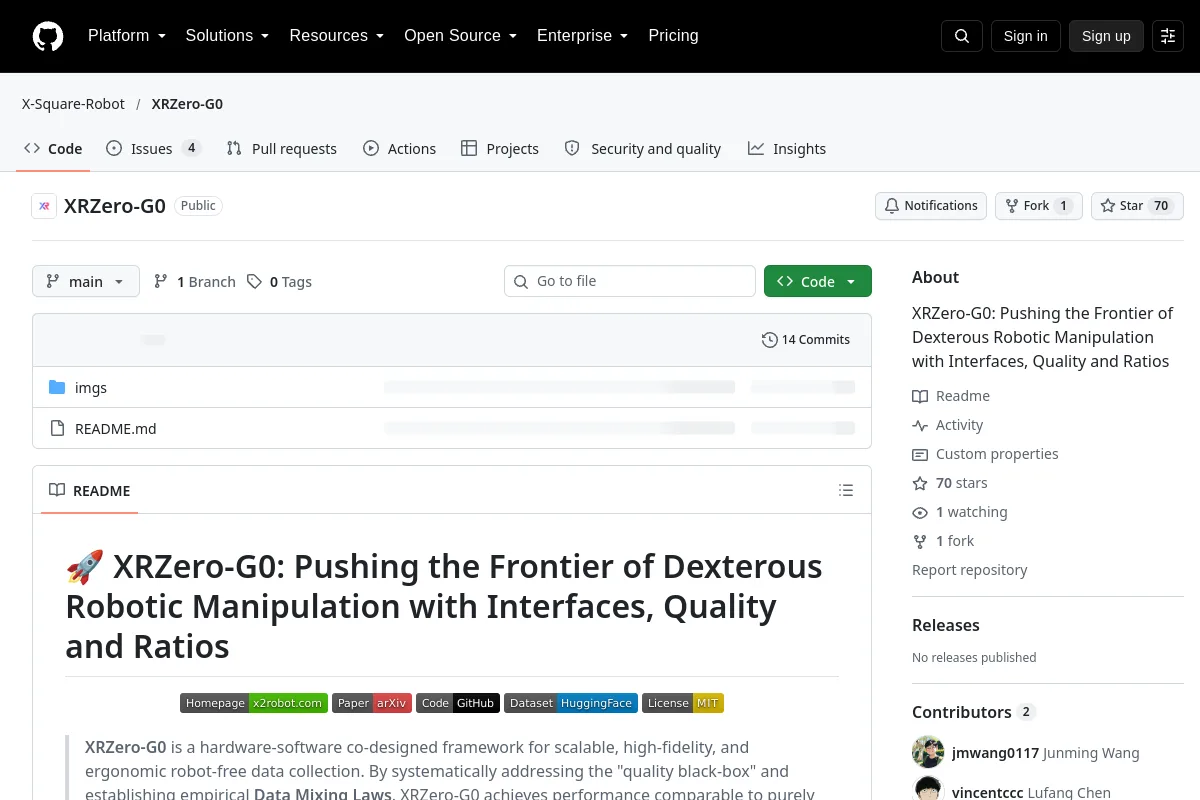Open Custom properties link
Screen dimensions: 1200x800
pyautogui.click(x=985, y=454)
